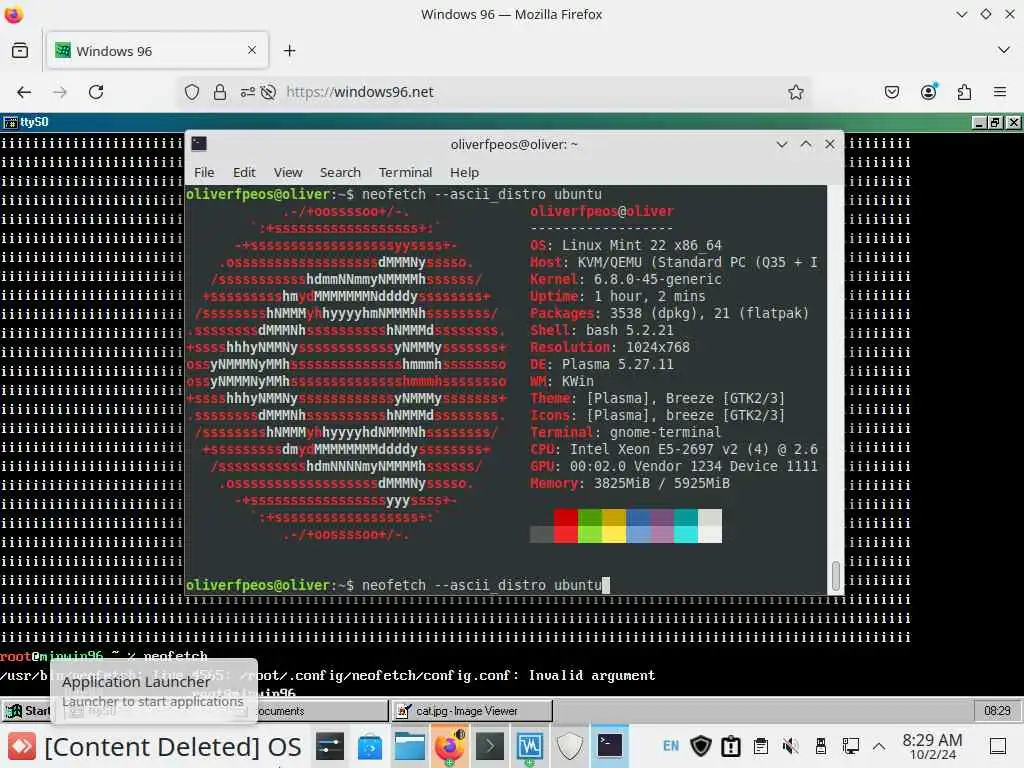Reload the current page
The height and width of the screenshot is (768, 1024).
[x=96, y=92]
